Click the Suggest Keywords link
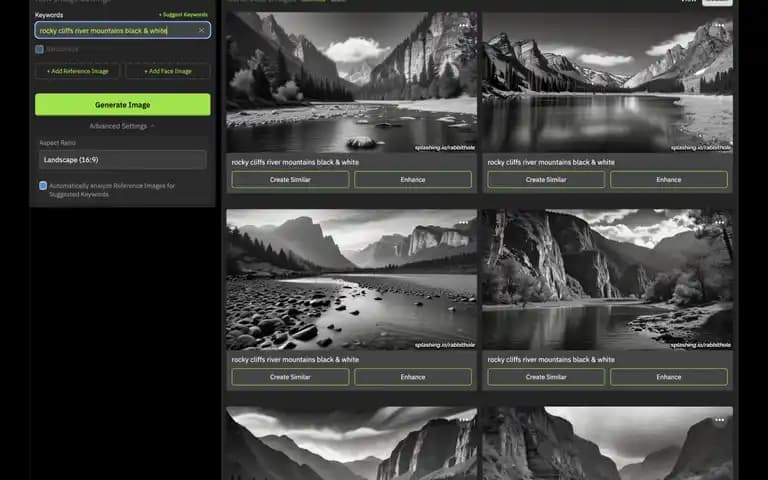This screenshot has width=768, height=480. (x=183, y=15)
